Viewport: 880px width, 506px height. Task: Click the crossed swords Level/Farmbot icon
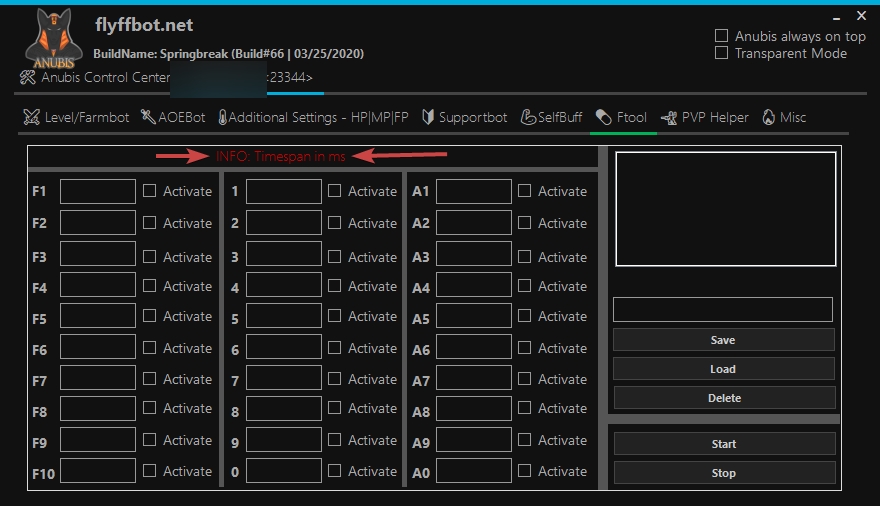[x=32, y=118]
